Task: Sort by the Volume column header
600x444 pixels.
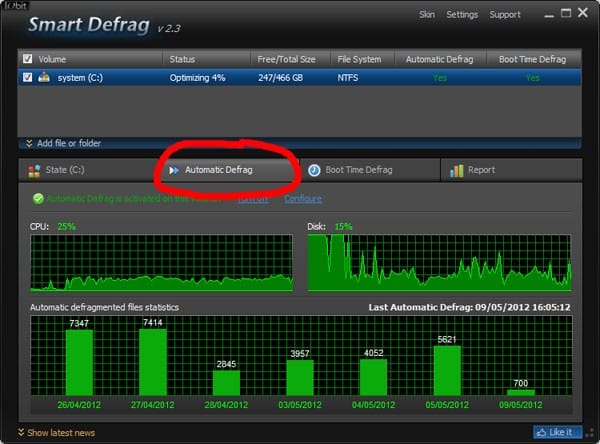Action: point(52,59)
